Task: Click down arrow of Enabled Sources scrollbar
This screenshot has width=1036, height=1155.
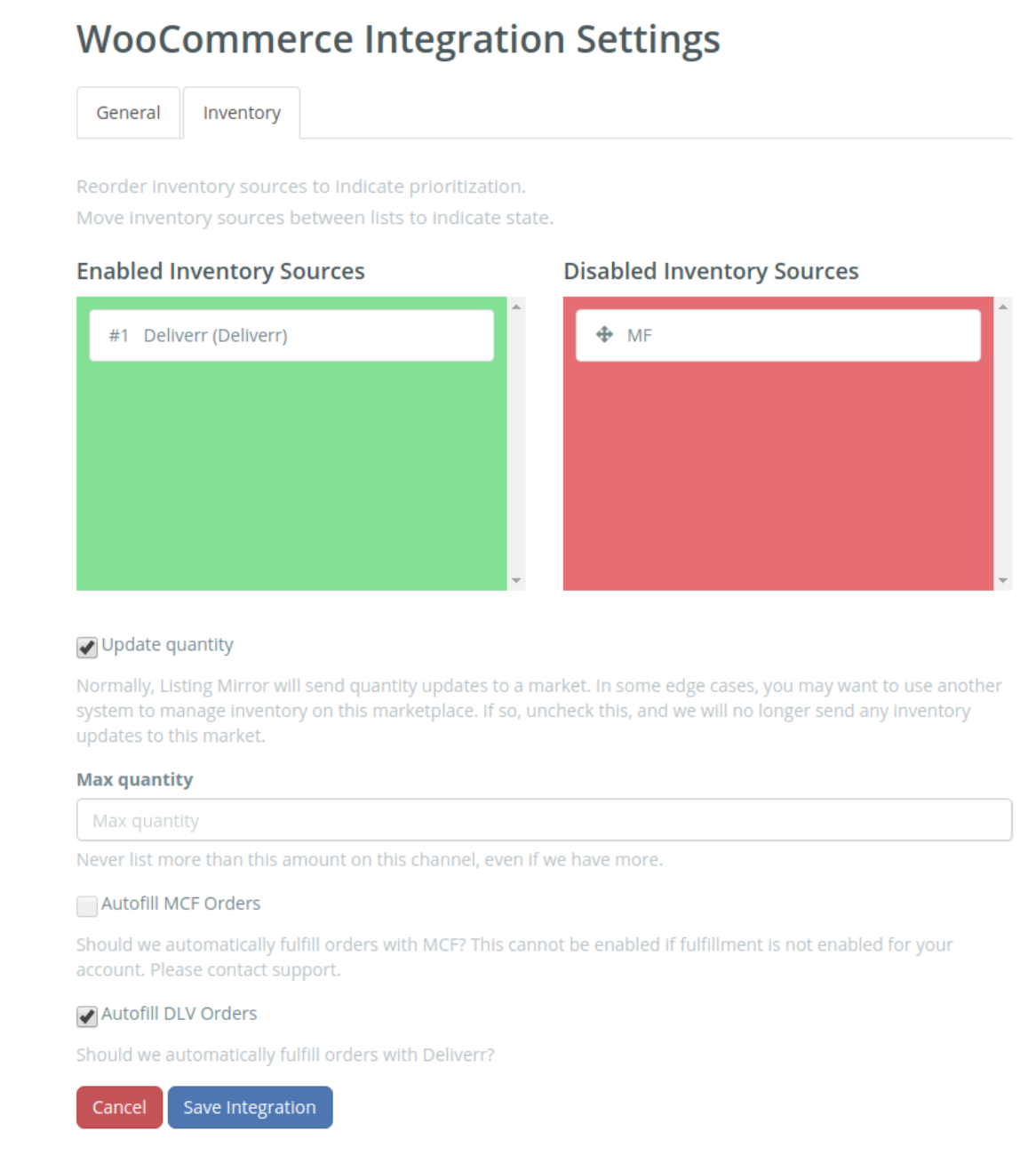Action: click(x=516, y=580)
